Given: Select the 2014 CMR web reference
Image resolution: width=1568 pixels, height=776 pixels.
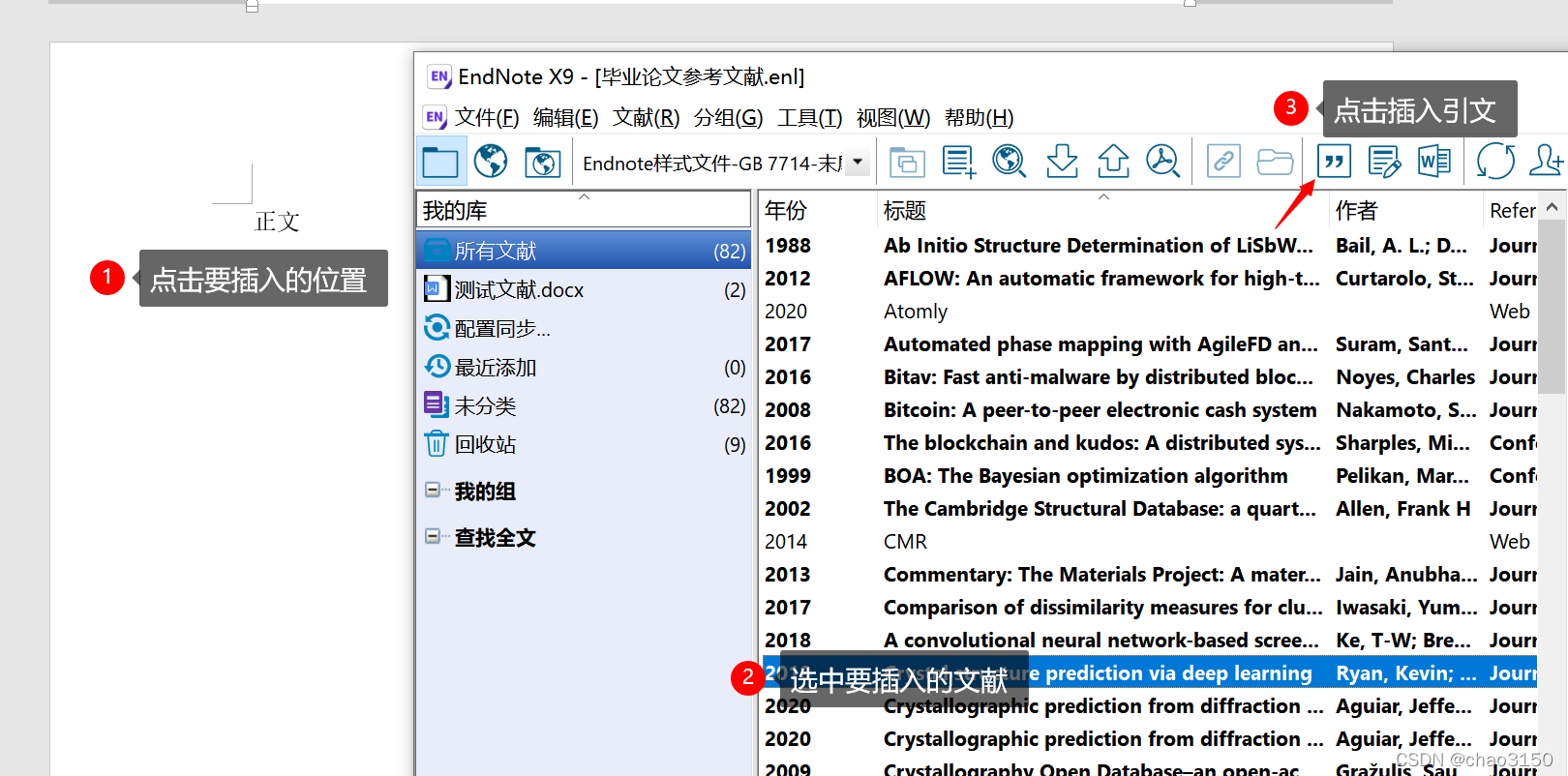Looking at the screenshot, I should coord(1149,542).
